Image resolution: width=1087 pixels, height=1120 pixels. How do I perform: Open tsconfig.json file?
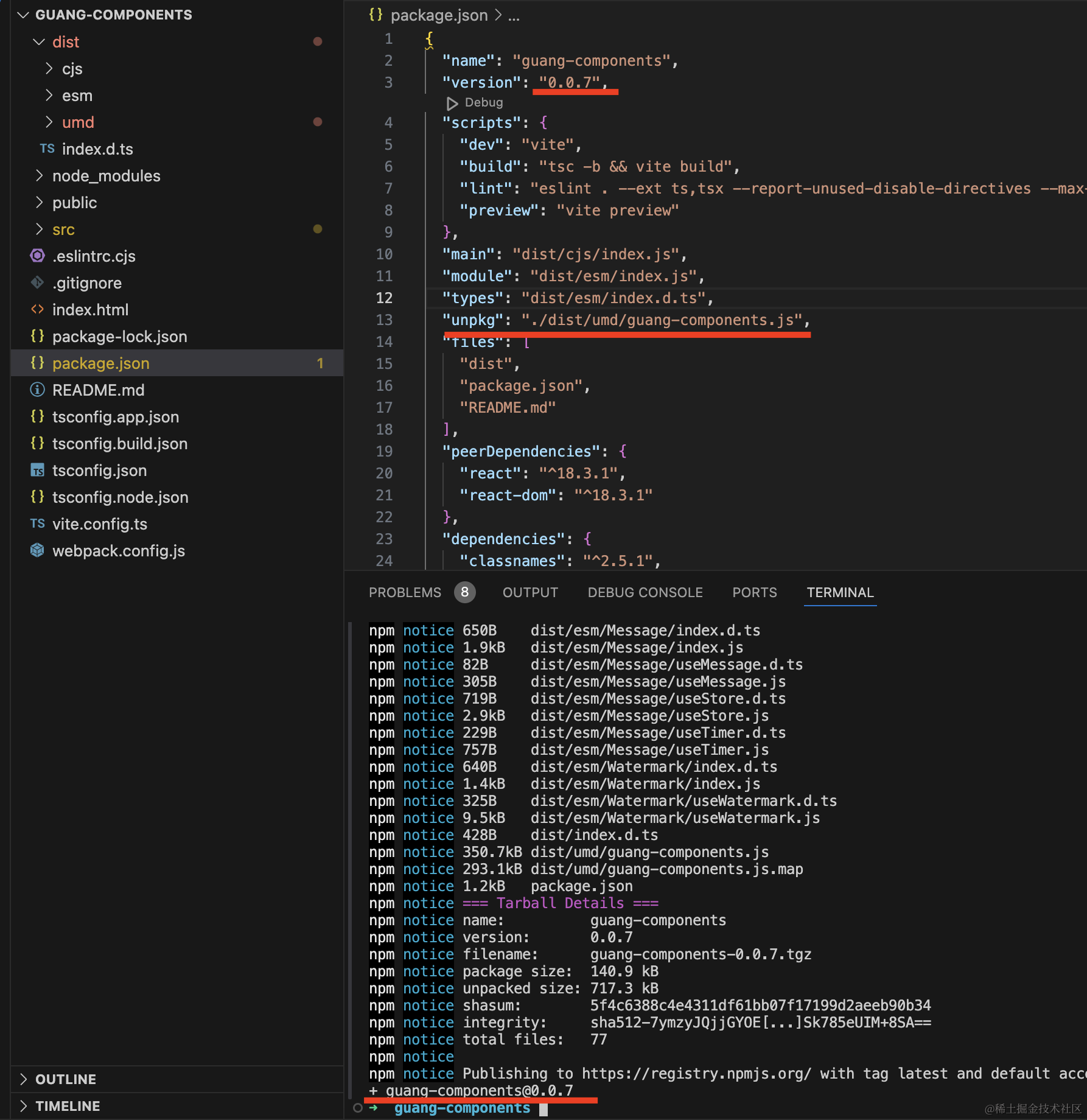point(100,471)
